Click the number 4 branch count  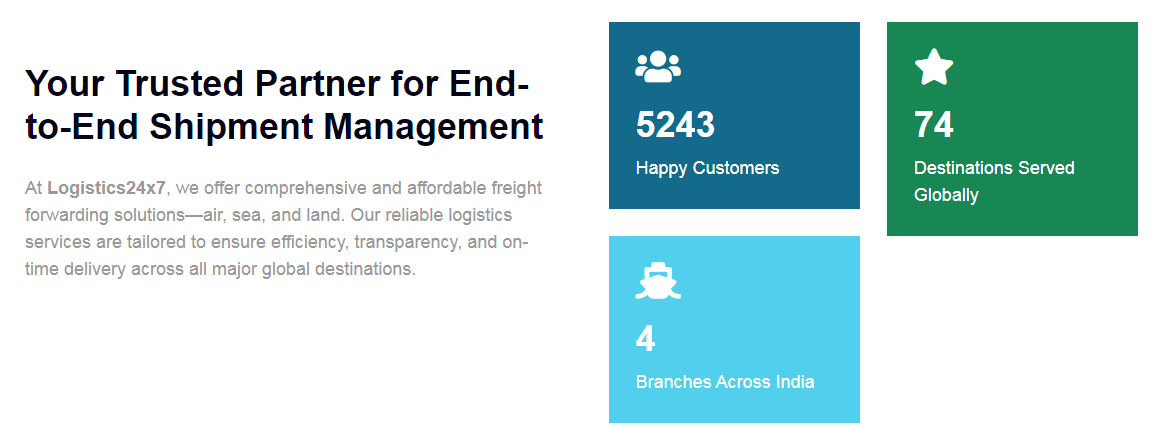tap(645, 339)
